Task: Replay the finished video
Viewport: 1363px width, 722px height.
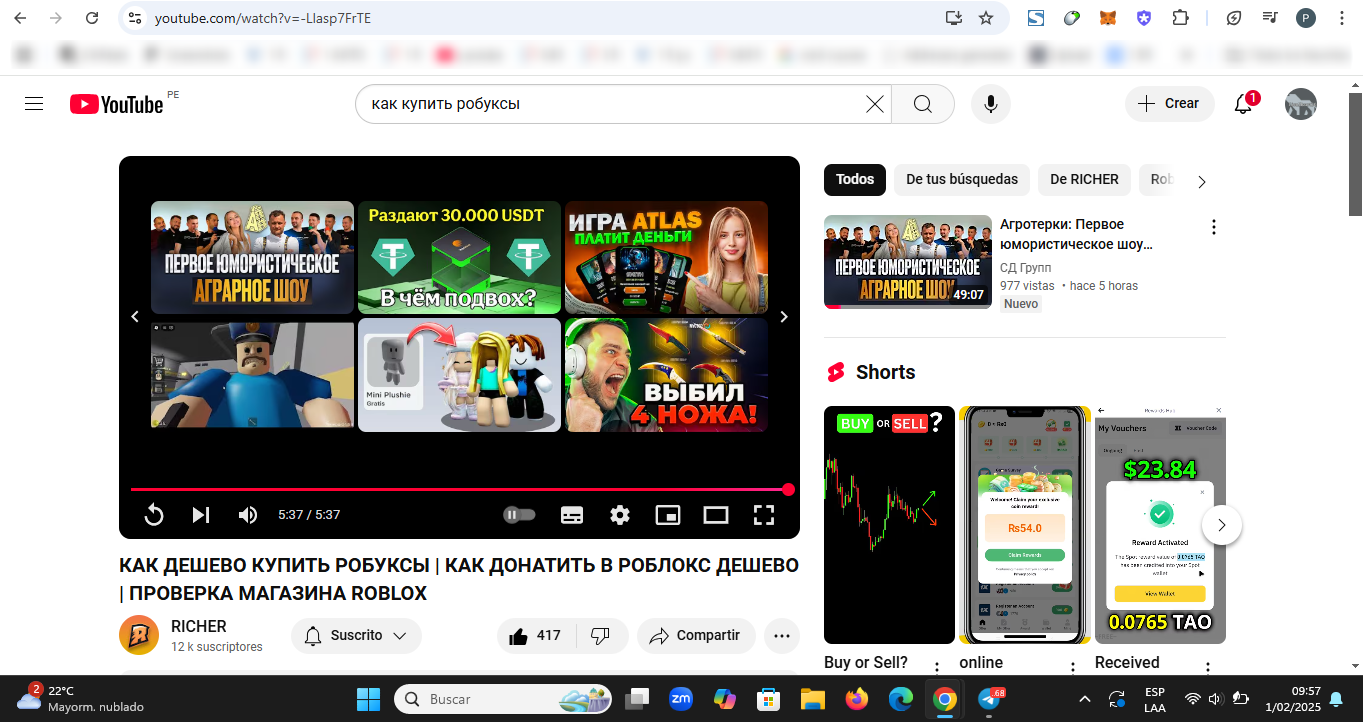Action: pyautogui.click(x=154, y=515)
